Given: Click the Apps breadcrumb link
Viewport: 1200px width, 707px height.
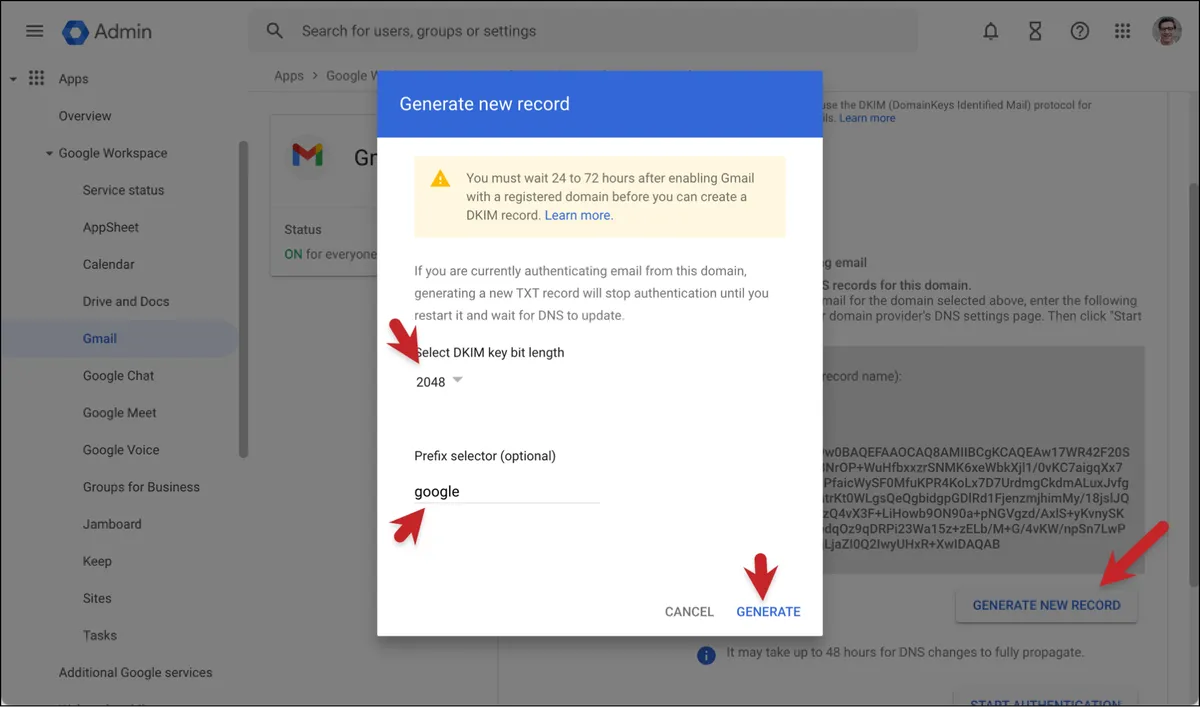Looking at the screenshot, I should [289, 75].
